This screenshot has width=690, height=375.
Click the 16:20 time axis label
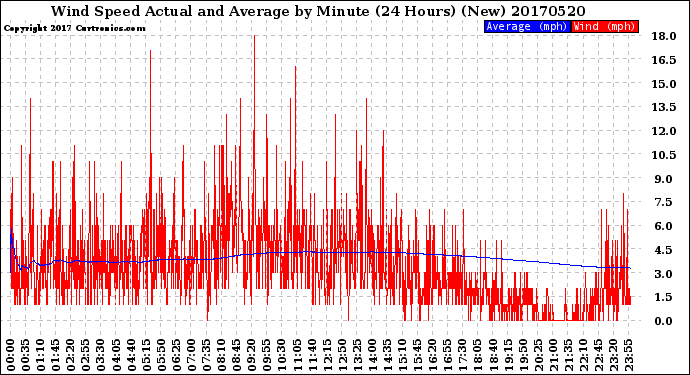tap(433, 355)
